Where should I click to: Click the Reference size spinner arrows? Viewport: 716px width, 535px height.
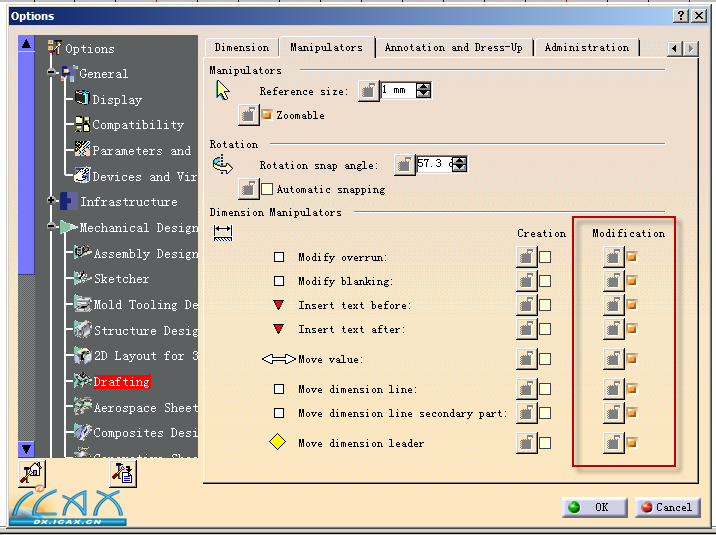423,90
